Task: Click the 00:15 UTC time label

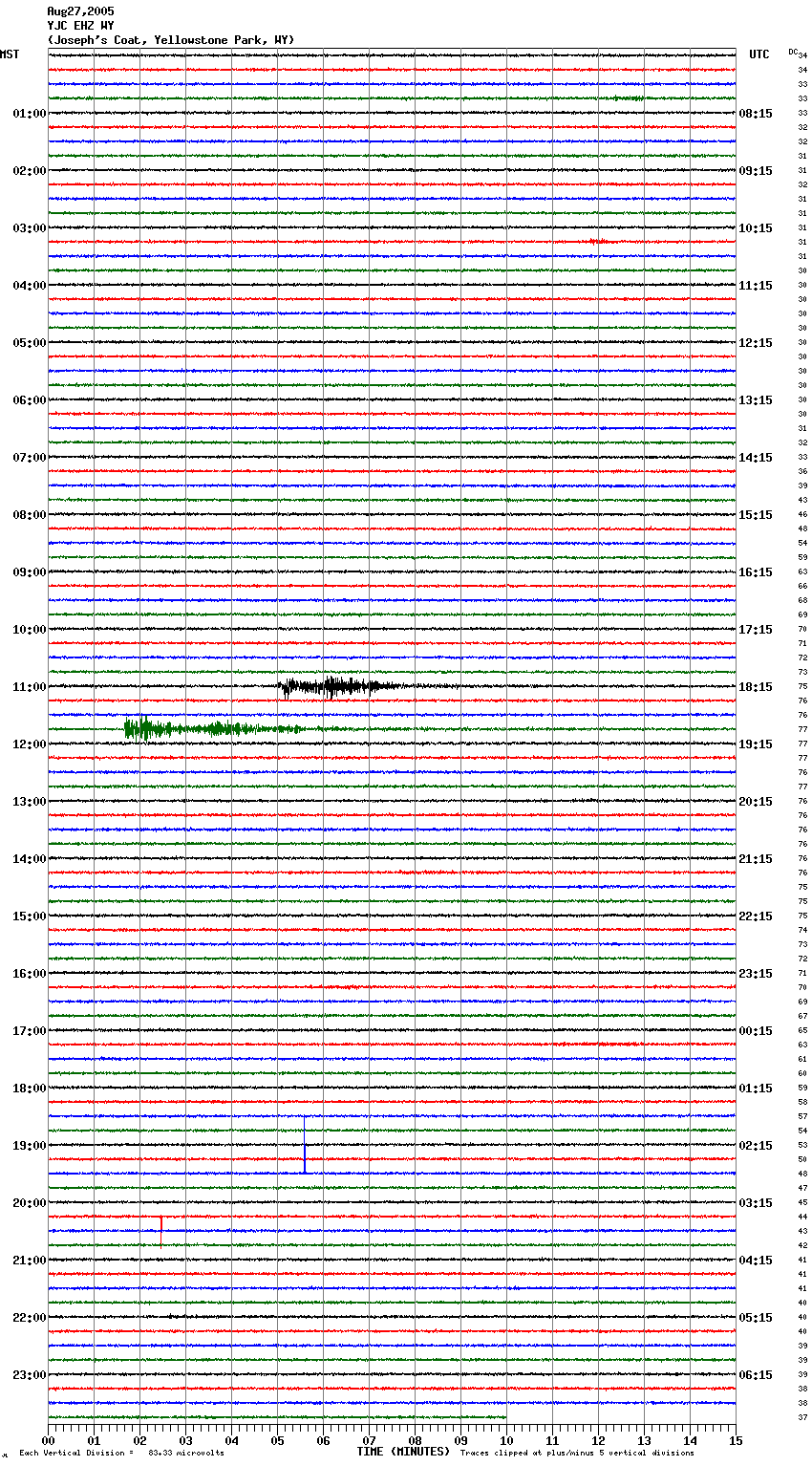Action: click(x=756, y=1031)
